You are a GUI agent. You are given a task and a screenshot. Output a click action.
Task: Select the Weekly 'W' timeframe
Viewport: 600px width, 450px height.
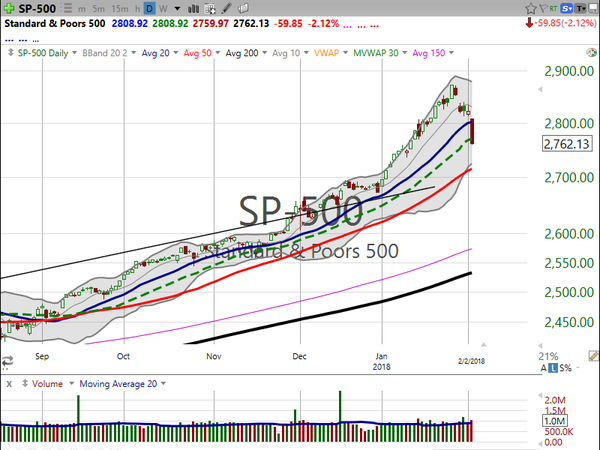click(163, 8)
